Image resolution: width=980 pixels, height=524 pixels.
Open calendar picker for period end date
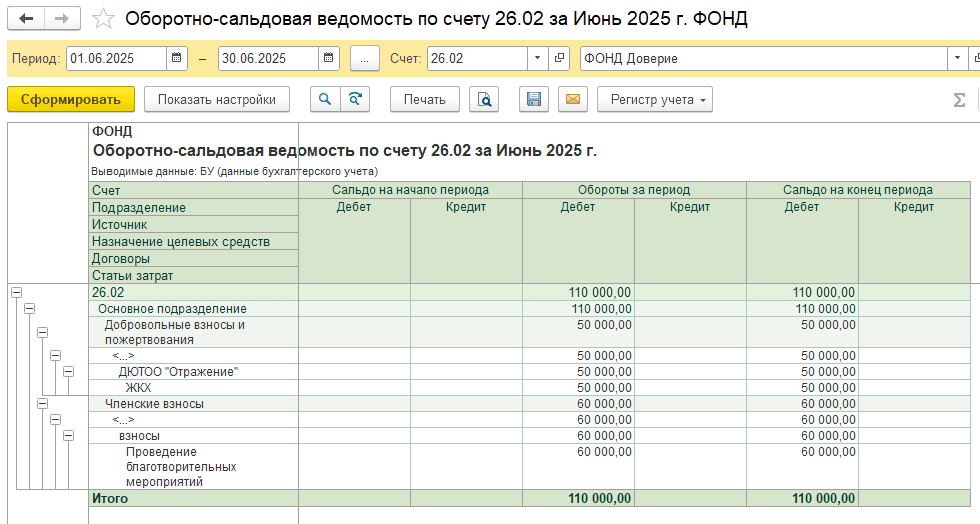tap(329, 58)
